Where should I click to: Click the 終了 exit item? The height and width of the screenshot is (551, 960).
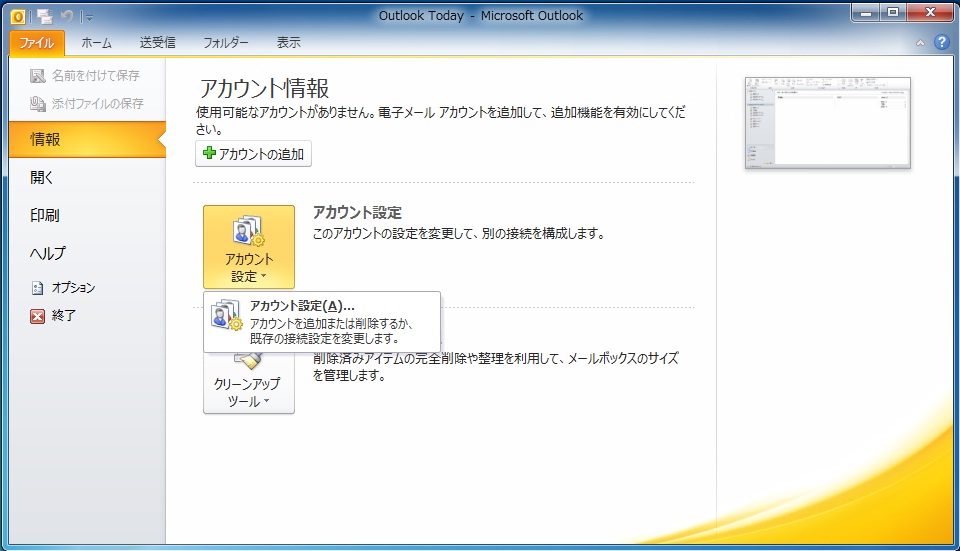coord(53,315)
